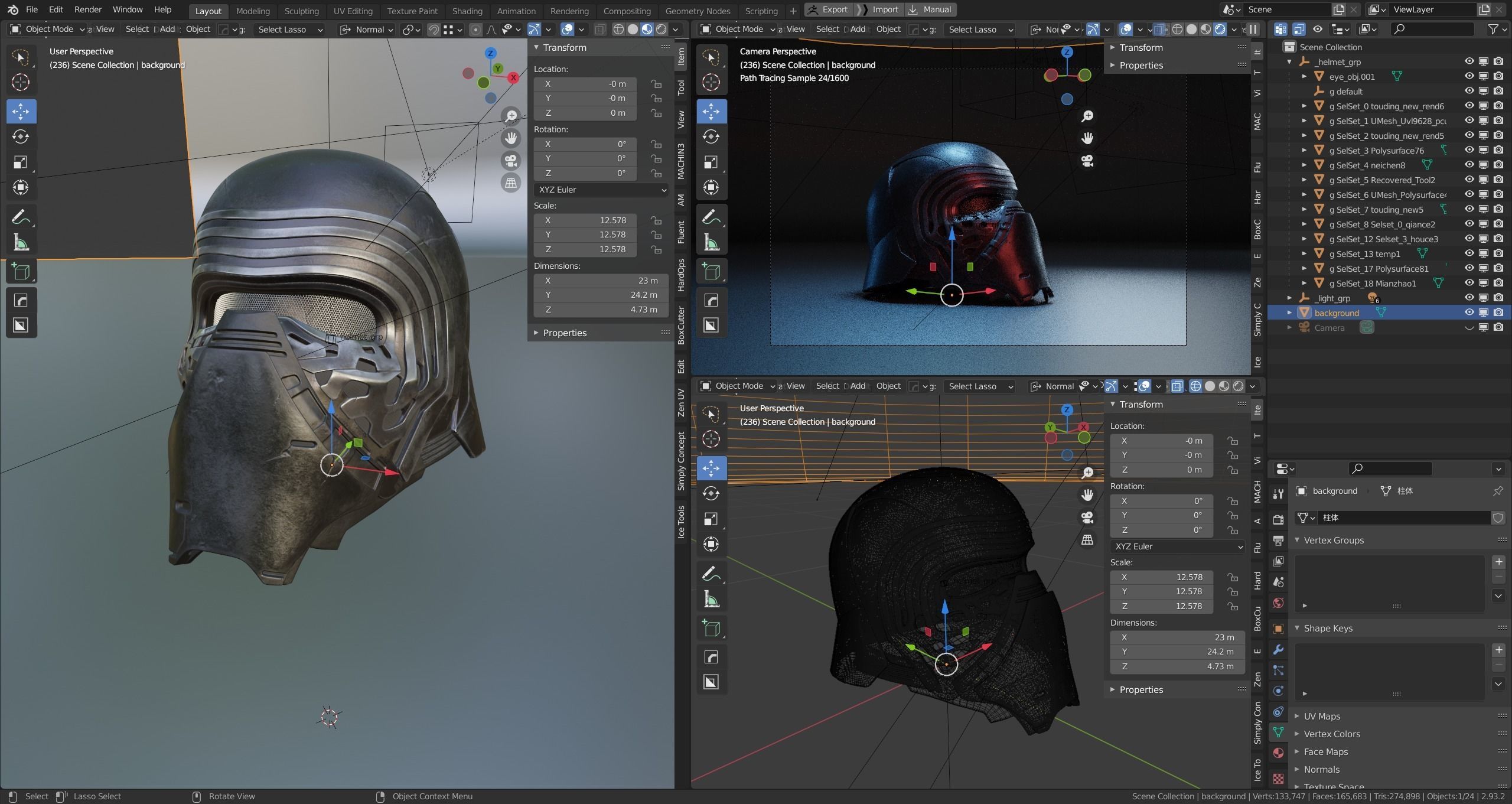This screenshot has height=804, width=1512.
Task: Switch to the Geometry Nodes workspace tab
Action: click(x=698, y=11)
